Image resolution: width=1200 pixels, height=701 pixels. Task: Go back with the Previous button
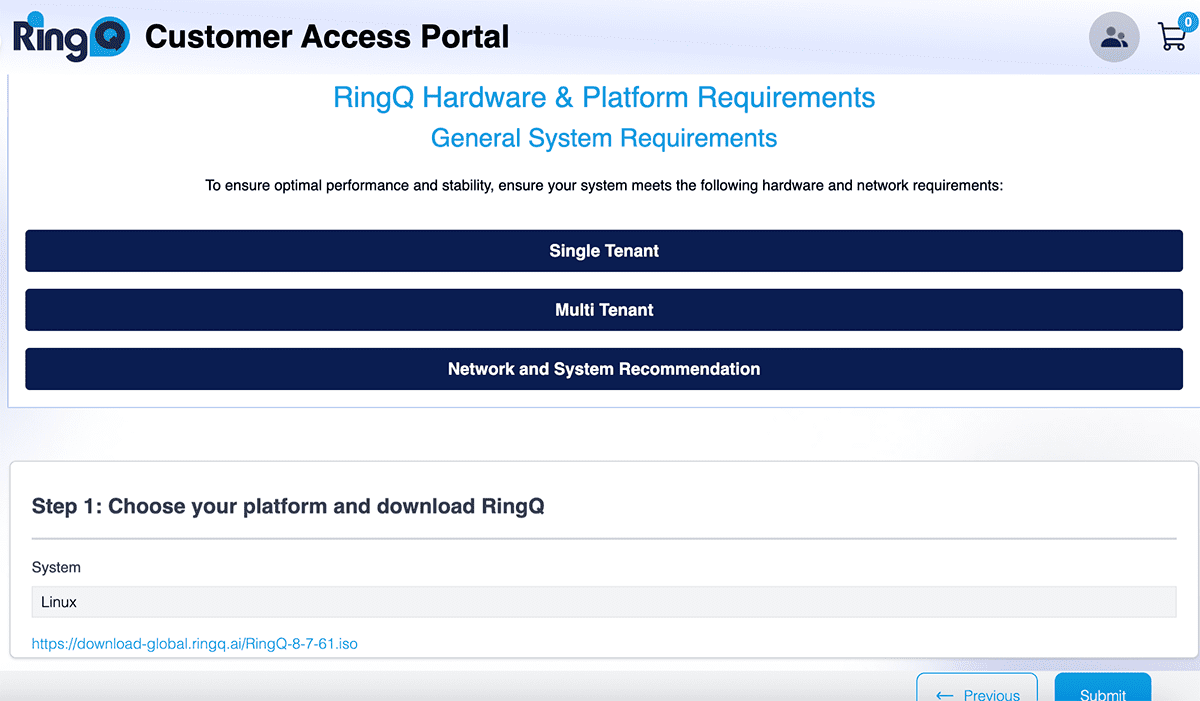[x=977, y=691]
